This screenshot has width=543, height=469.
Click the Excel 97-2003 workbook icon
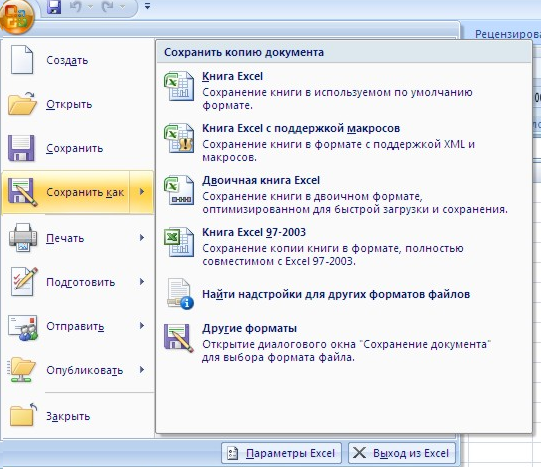coord(178,242)
